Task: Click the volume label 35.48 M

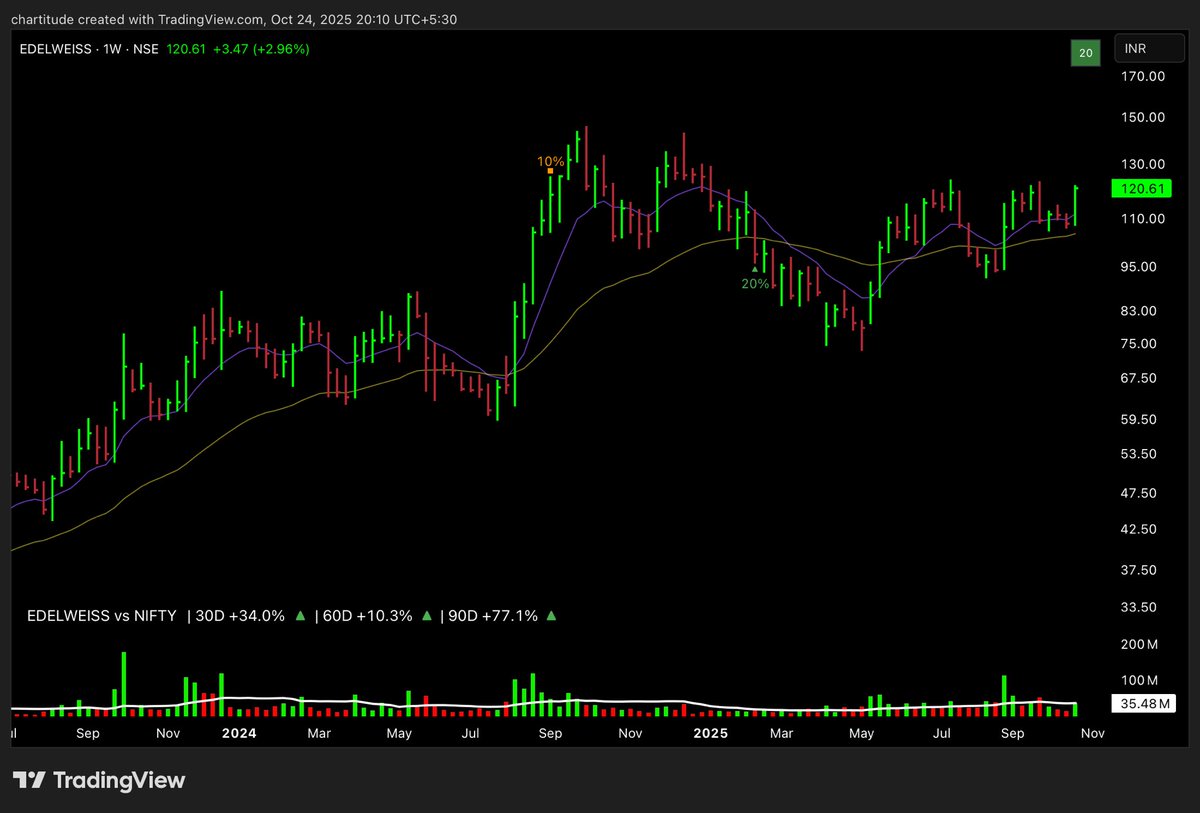Action: point(1146,704)
